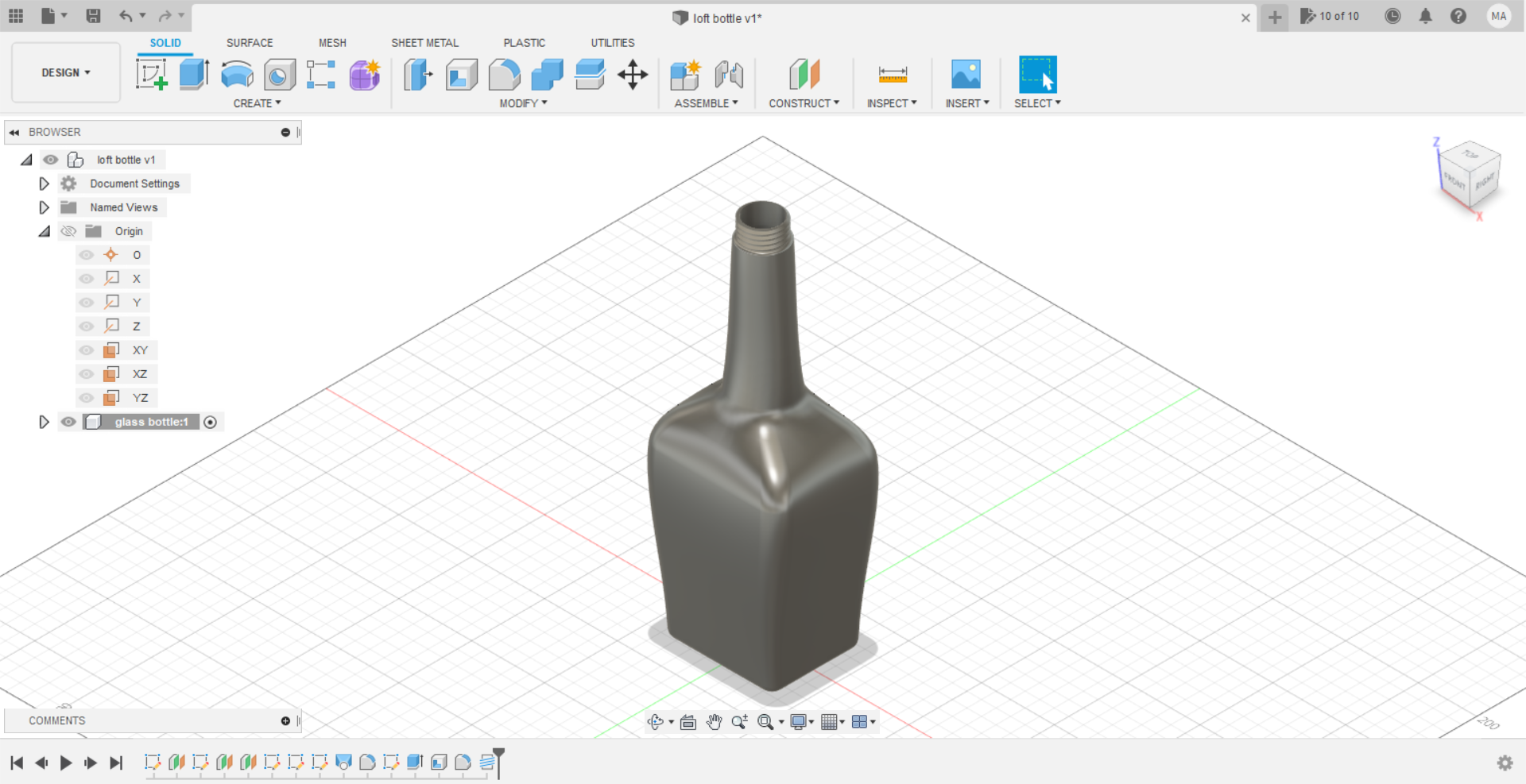This screenshot has width=1526, height=784.
Task: Play the timeline
Action: click(66, 763)
